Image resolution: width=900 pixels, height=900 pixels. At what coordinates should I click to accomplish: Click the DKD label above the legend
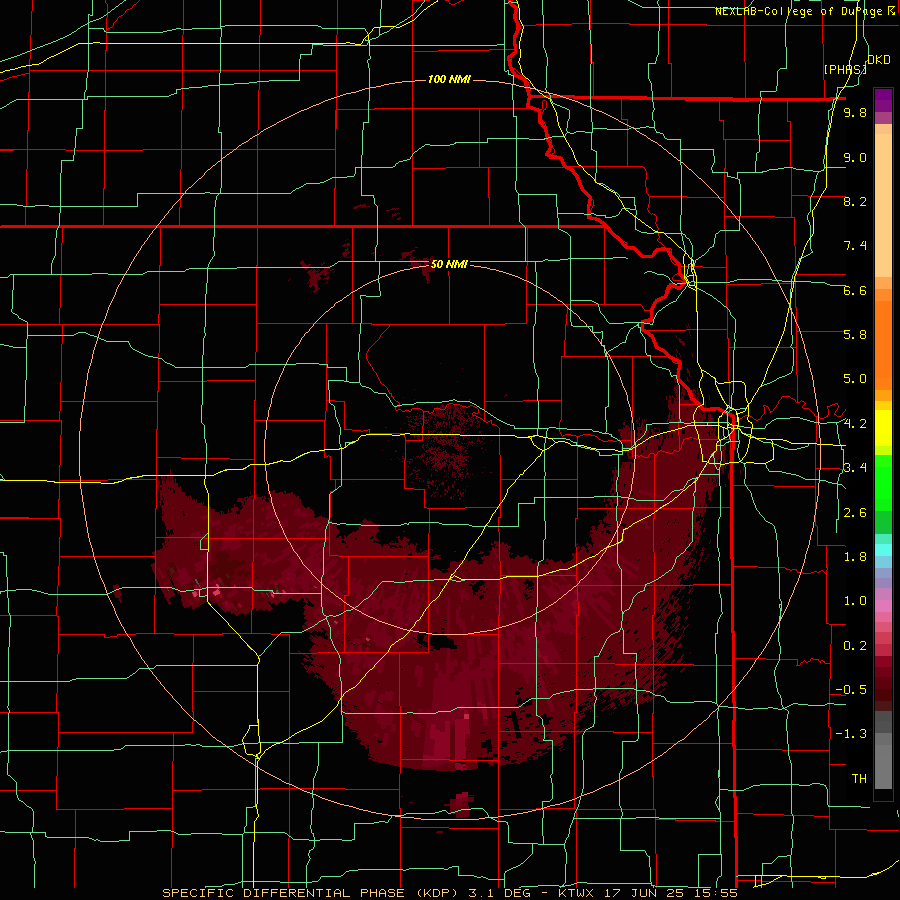point(879,59)
